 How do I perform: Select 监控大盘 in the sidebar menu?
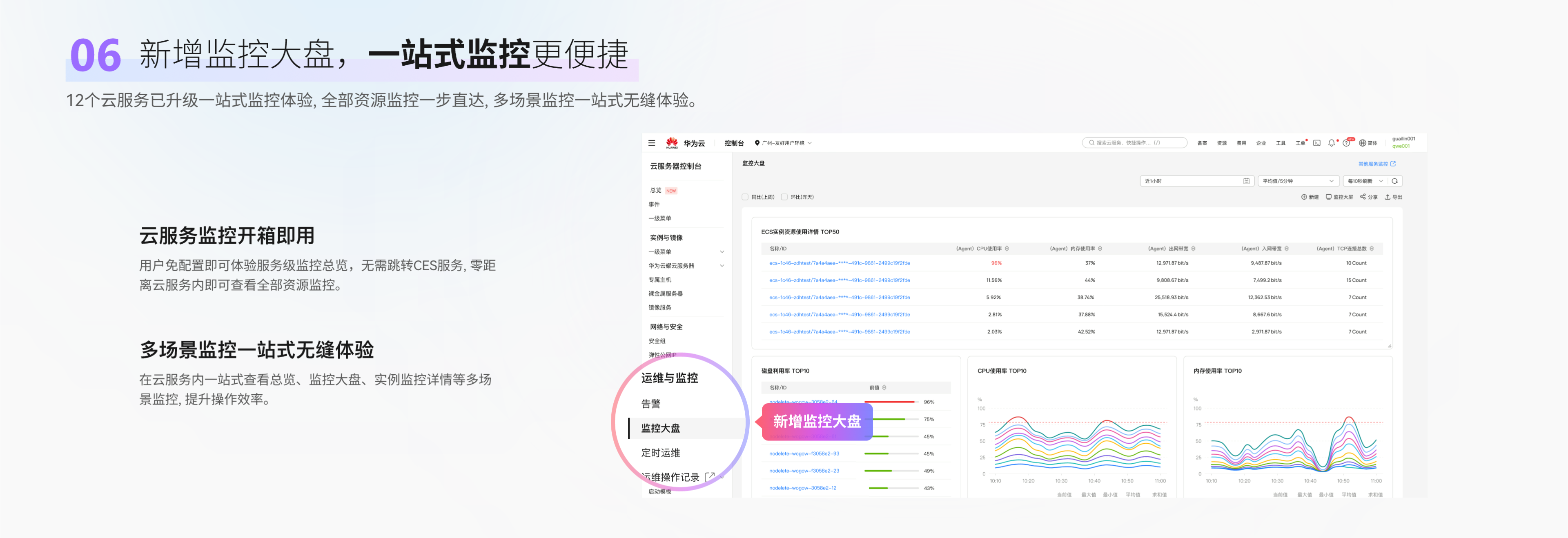[x=660, y=428]
